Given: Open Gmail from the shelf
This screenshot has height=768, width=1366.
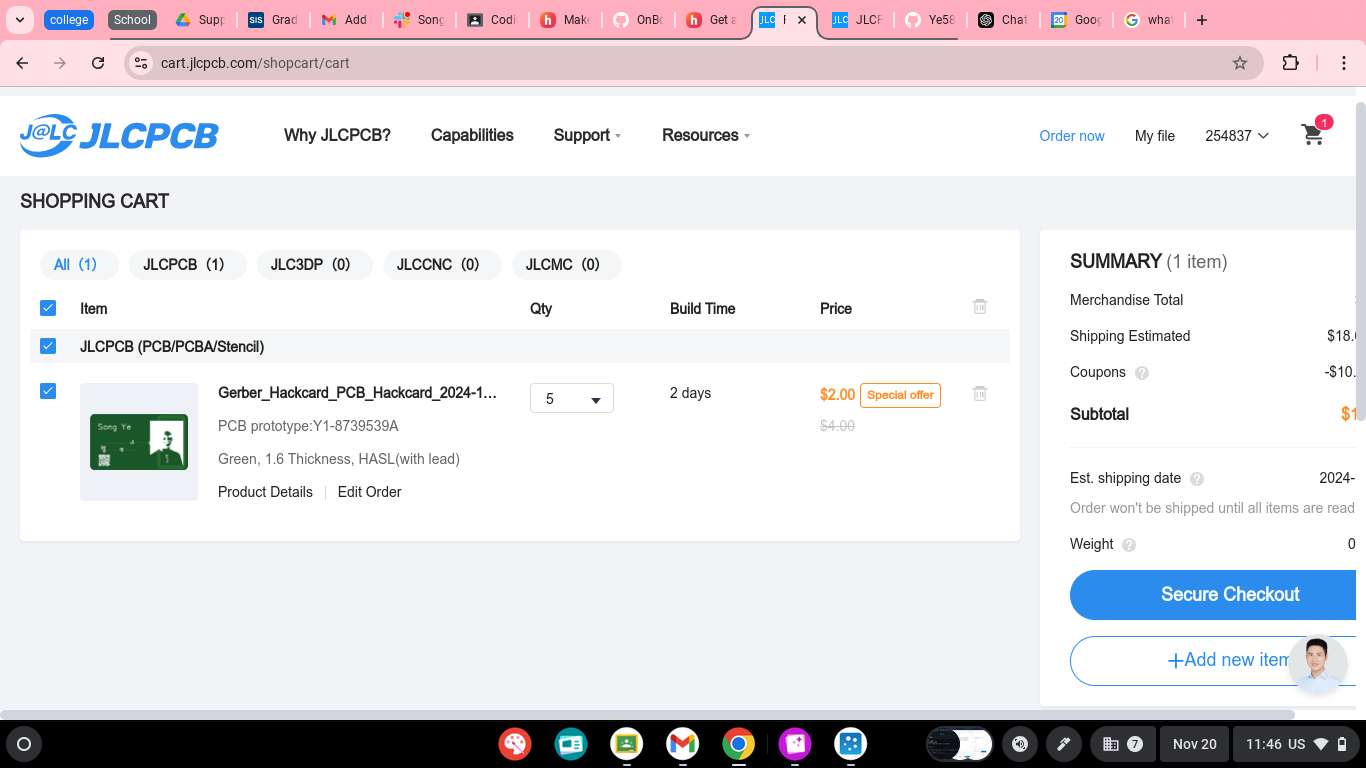Looking at the screenshot, I should [x=683, y=744].
